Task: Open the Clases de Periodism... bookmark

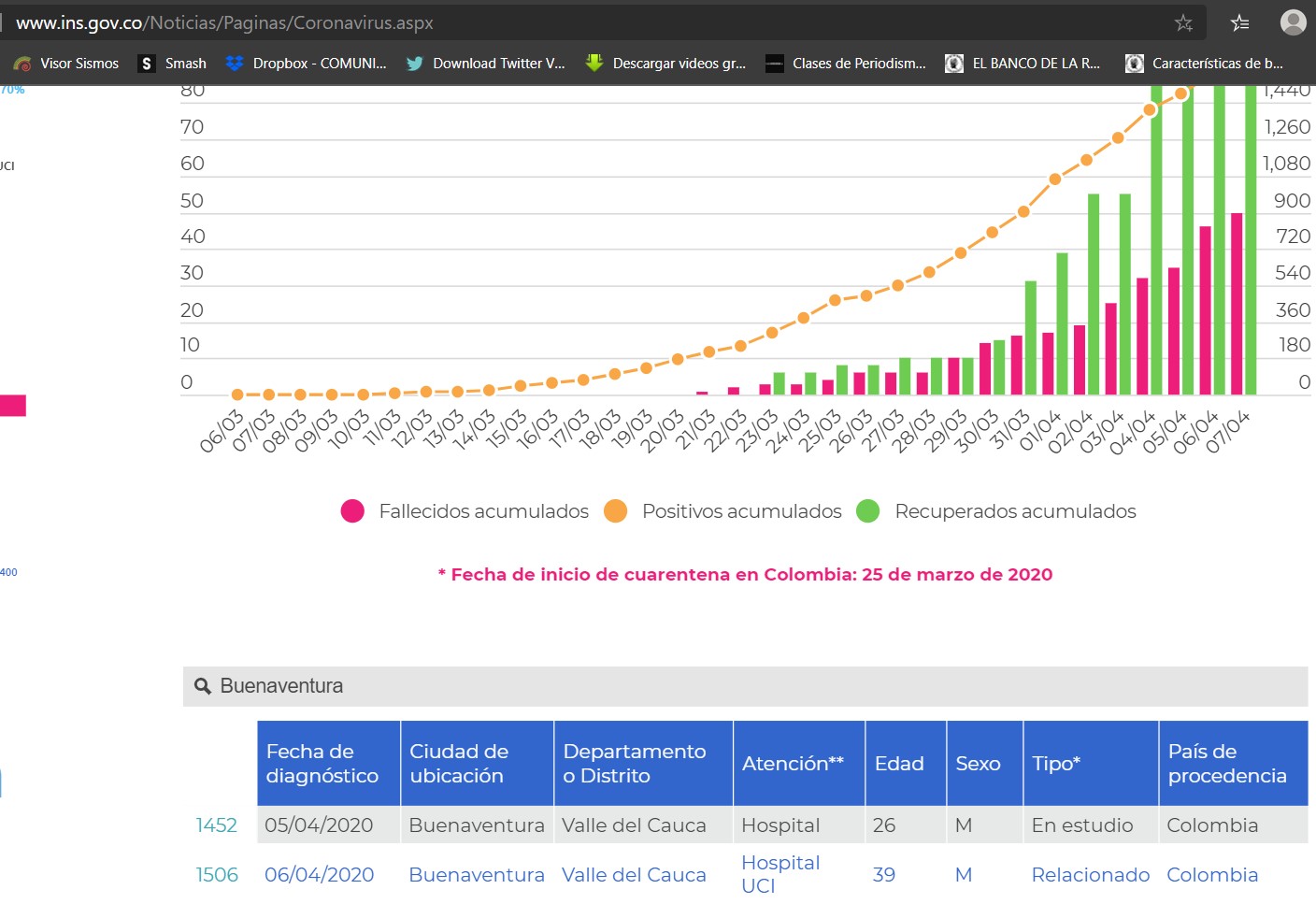Action: pos(846,63)
